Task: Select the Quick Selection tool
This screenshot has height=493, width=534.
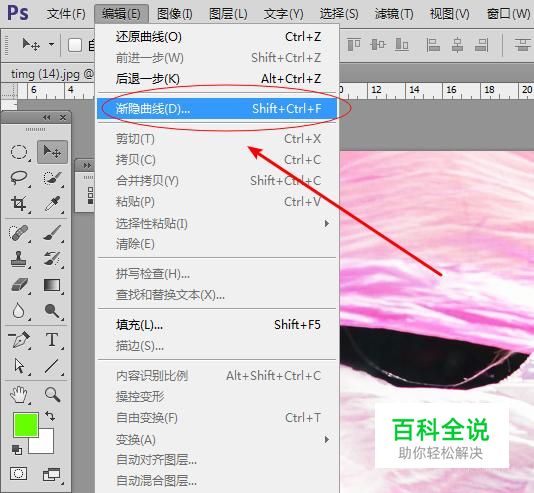Action: [52, 178]
